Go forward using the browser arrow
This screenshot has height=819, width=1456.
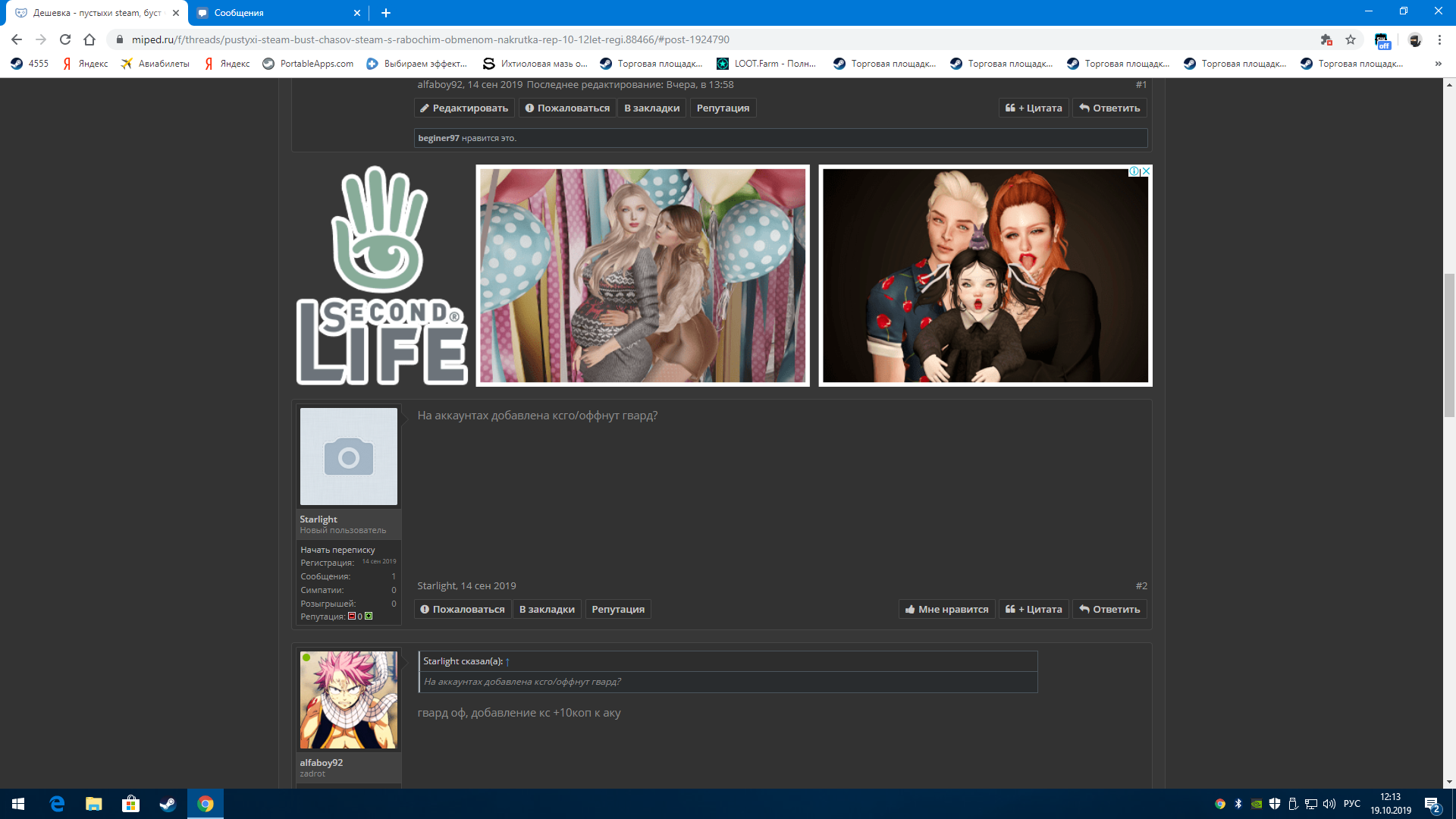click(x=41, y=39)
